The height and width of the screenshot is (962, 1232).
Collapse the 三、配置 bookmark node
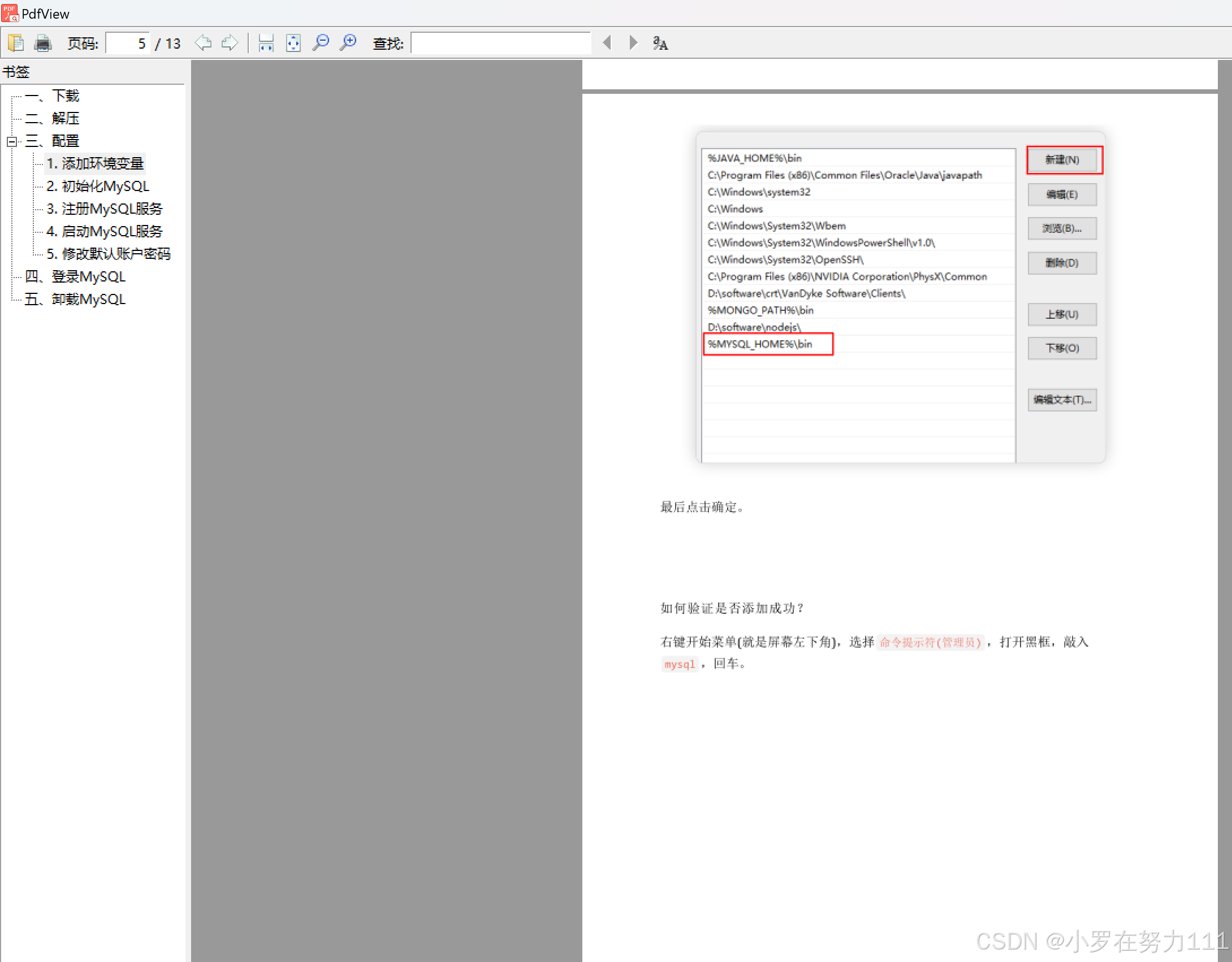[x=12, y=141]
